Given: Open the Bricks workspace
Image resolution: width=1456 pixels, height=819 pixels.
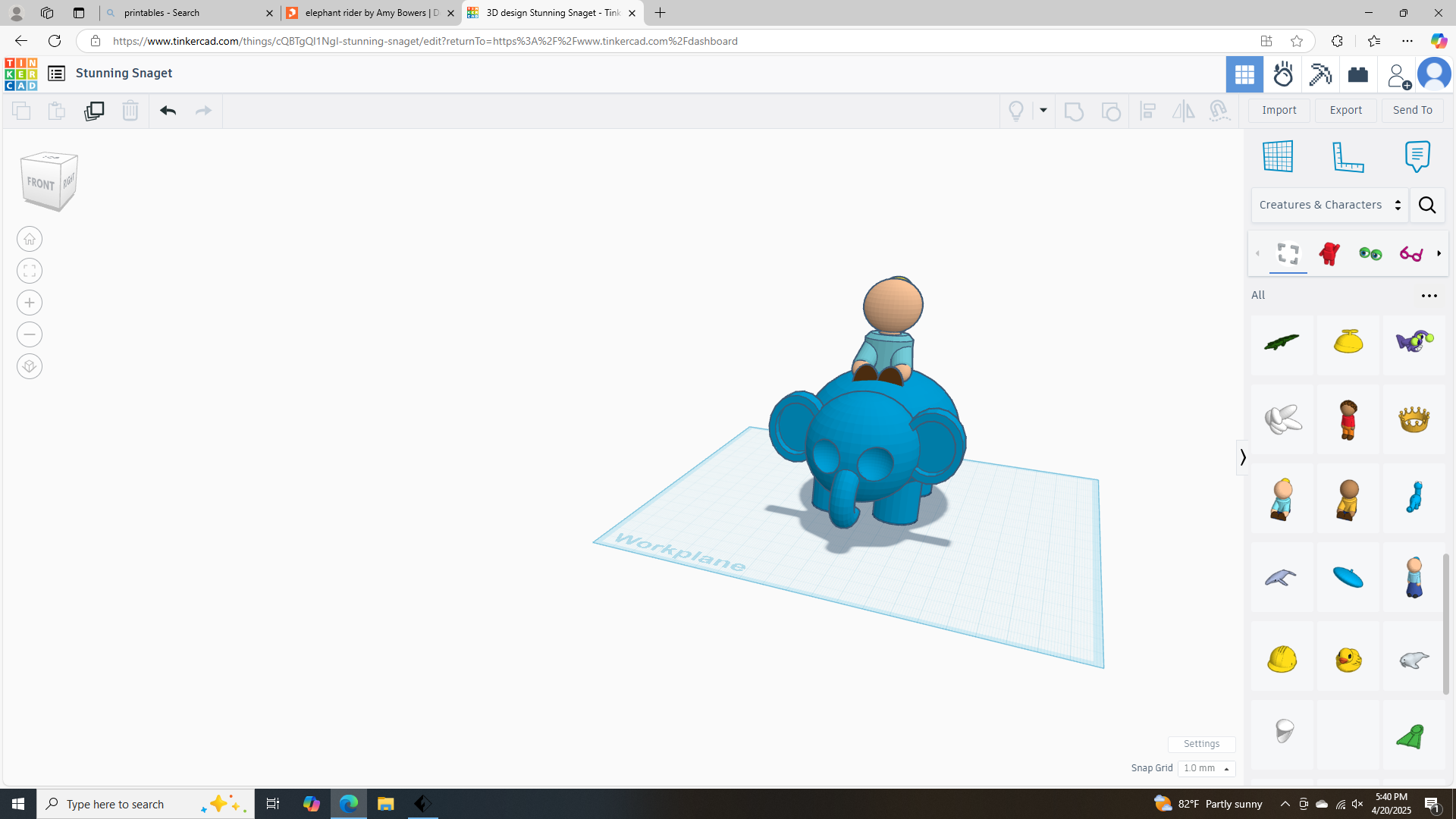Looking at the screenshot, I should (1358, 74).
